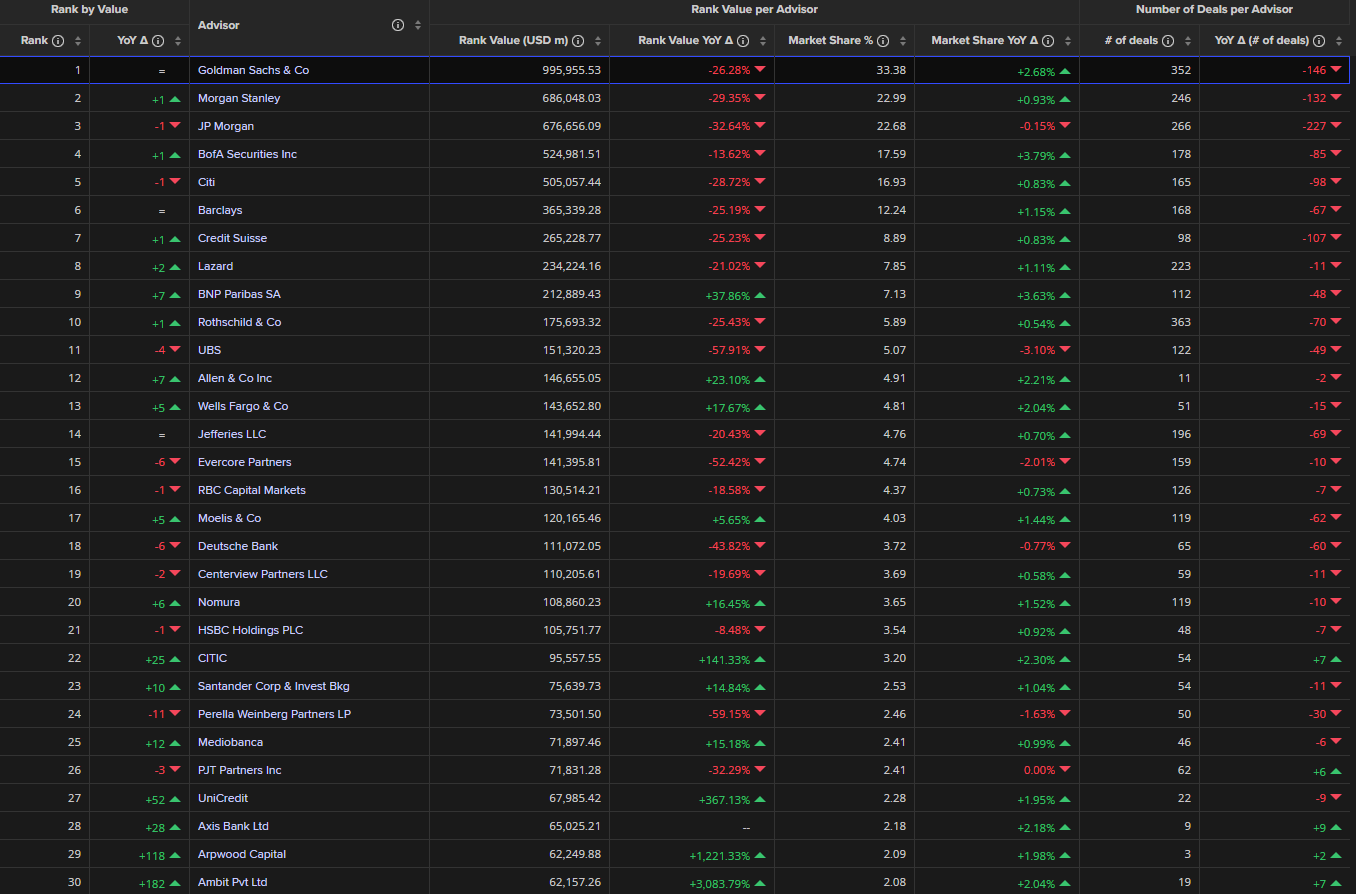Click Santander Corp & Invest Bkg link
The image size is (1356, 894).
[274, 686]
